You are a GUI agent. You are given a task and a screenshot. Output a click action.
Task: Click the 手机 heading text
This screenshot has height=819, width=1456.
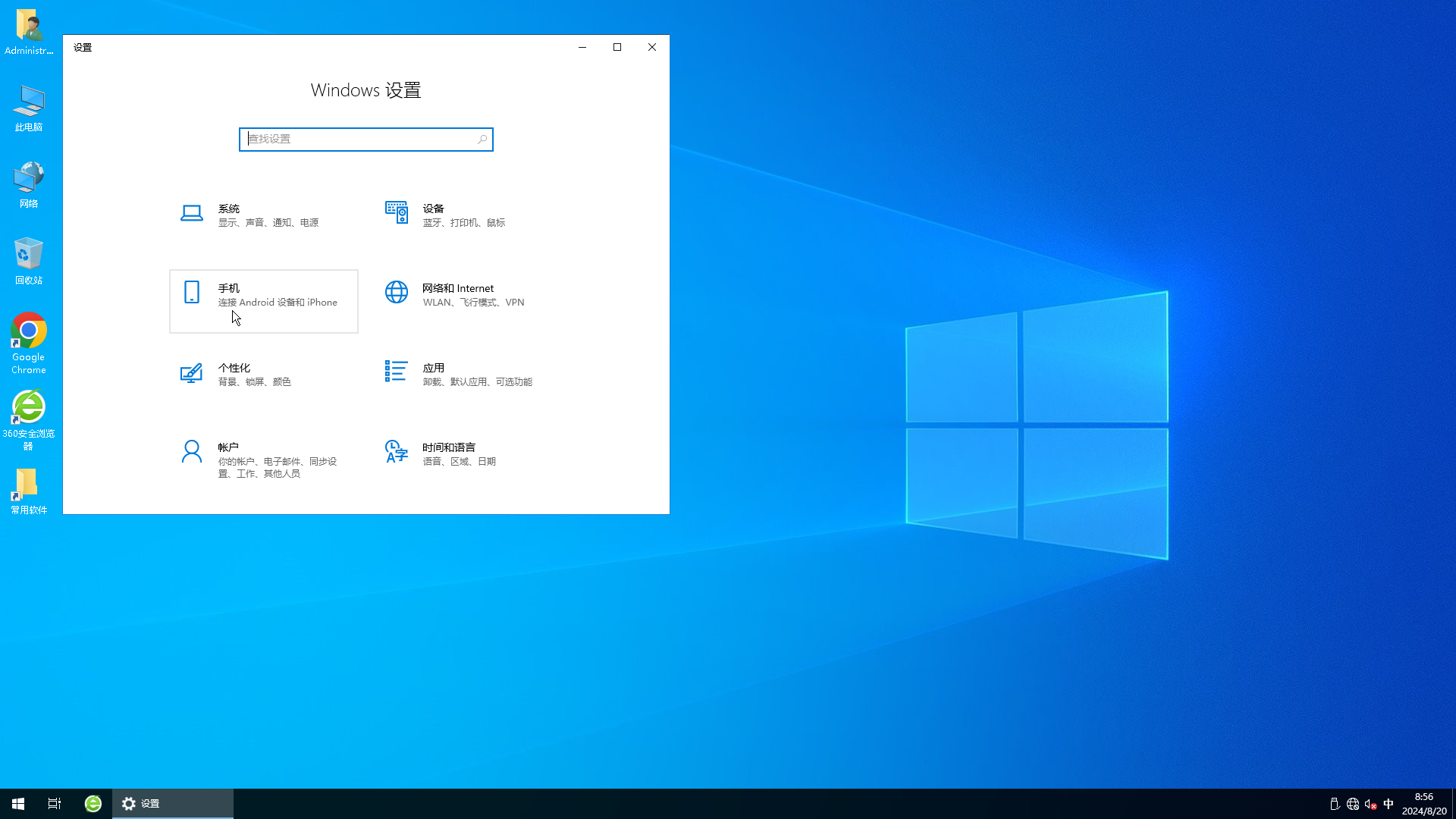(x=229, y=288)
